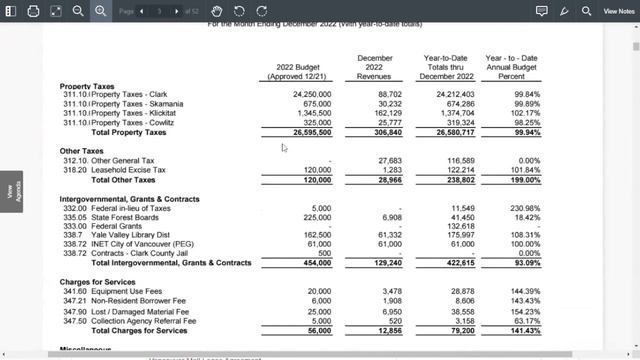Toggle the sidebar panel icon
640x360 pixels.
[11, 11]
